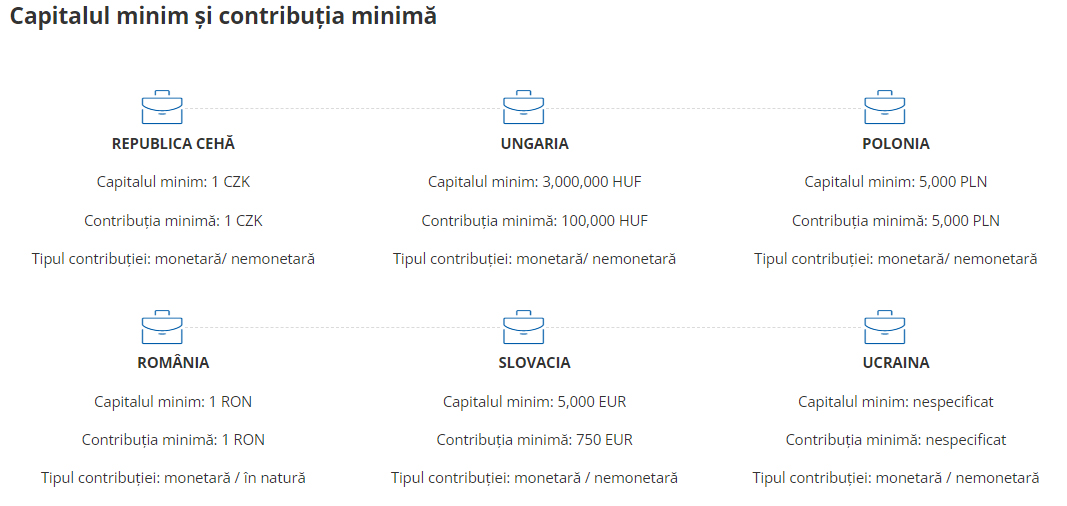This screenshot has height=506, width=1067.
Task: Select the SLOVACIA country heading
Action: point(534,363)
